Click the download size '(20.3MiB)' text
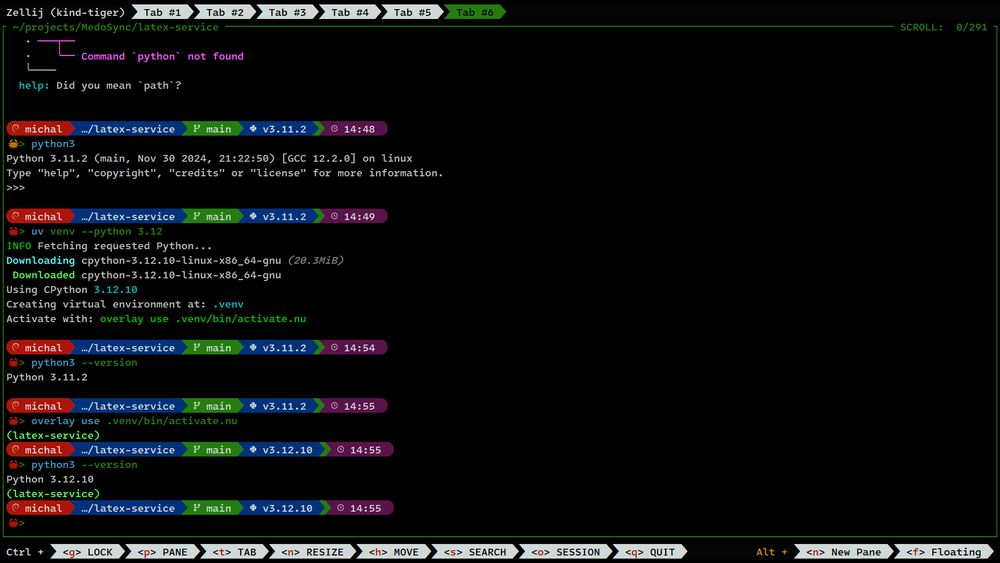This screenshot has height=563, width=1000. tap(315, 260)
